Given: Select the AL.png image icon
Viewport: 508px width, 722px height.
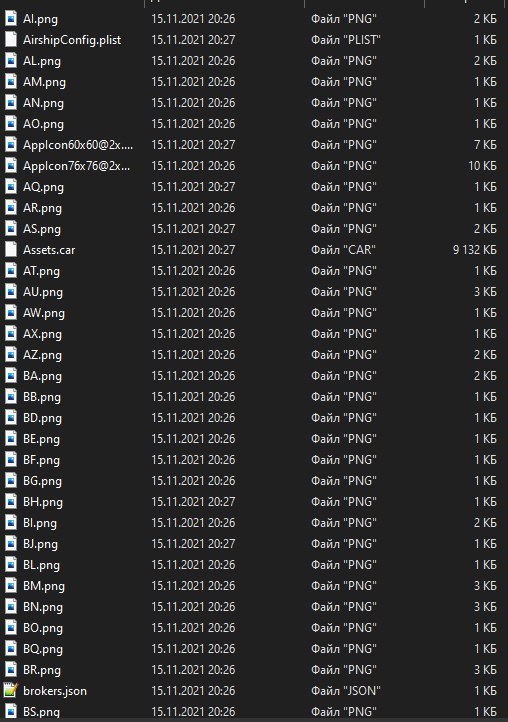Looking at the screenshot, I should click(x=11, y=61).
